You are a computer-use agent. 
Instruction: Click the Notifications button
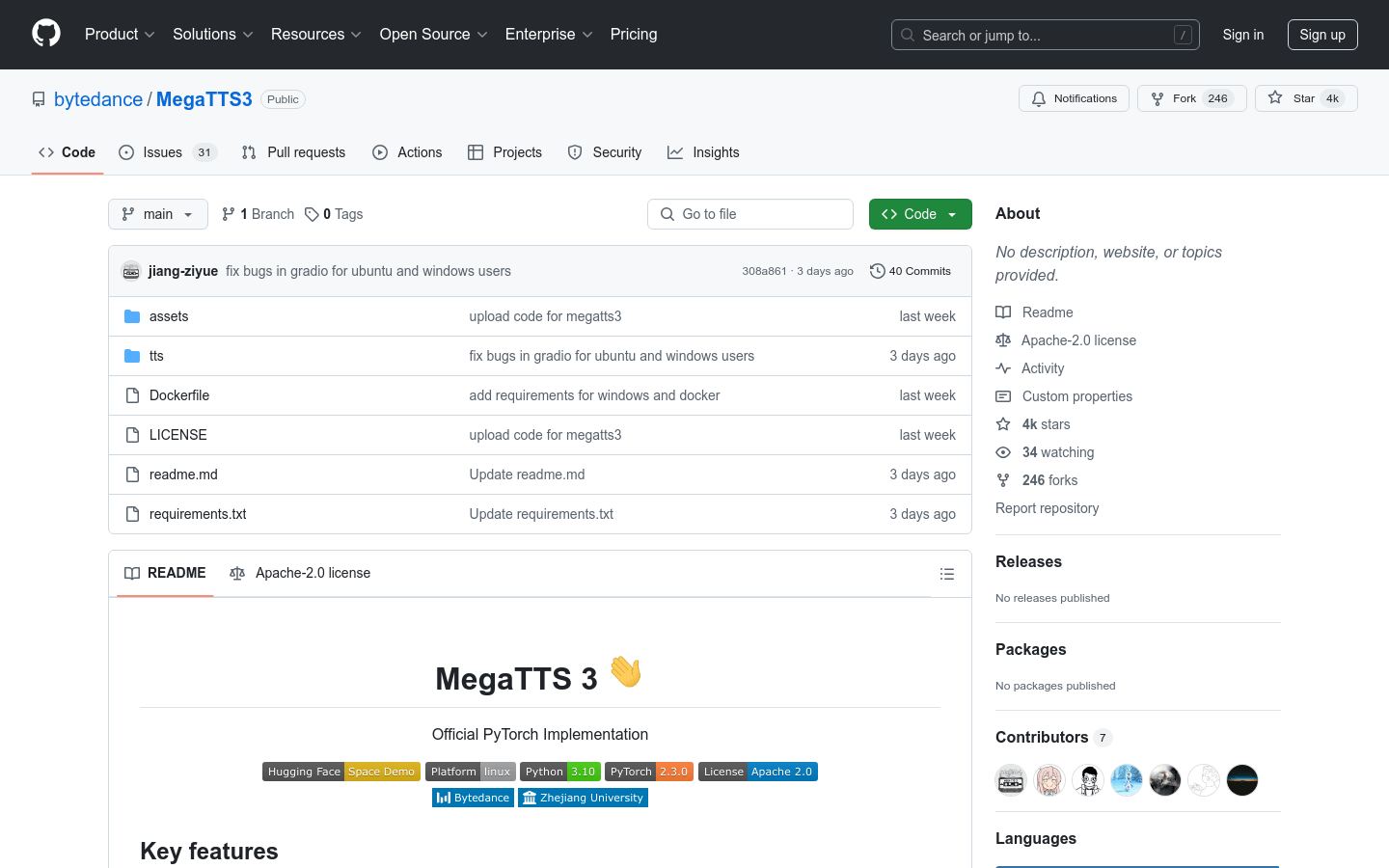tap(1074, 98)
